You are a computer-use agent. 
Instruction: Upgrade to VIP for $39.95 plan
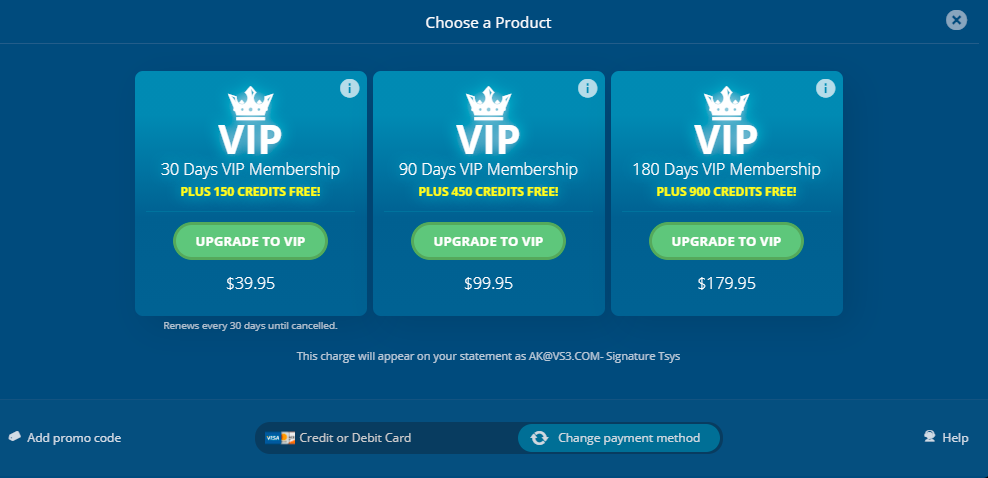click(x=250, y=241)
